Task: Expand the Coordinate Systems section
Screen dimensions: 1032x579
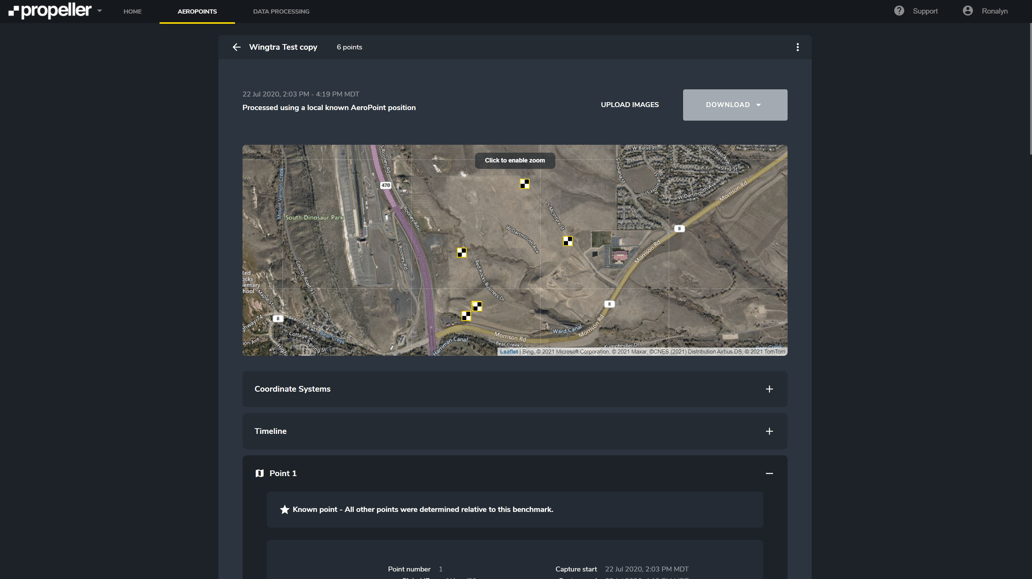Action: click(x=769, y=389)
